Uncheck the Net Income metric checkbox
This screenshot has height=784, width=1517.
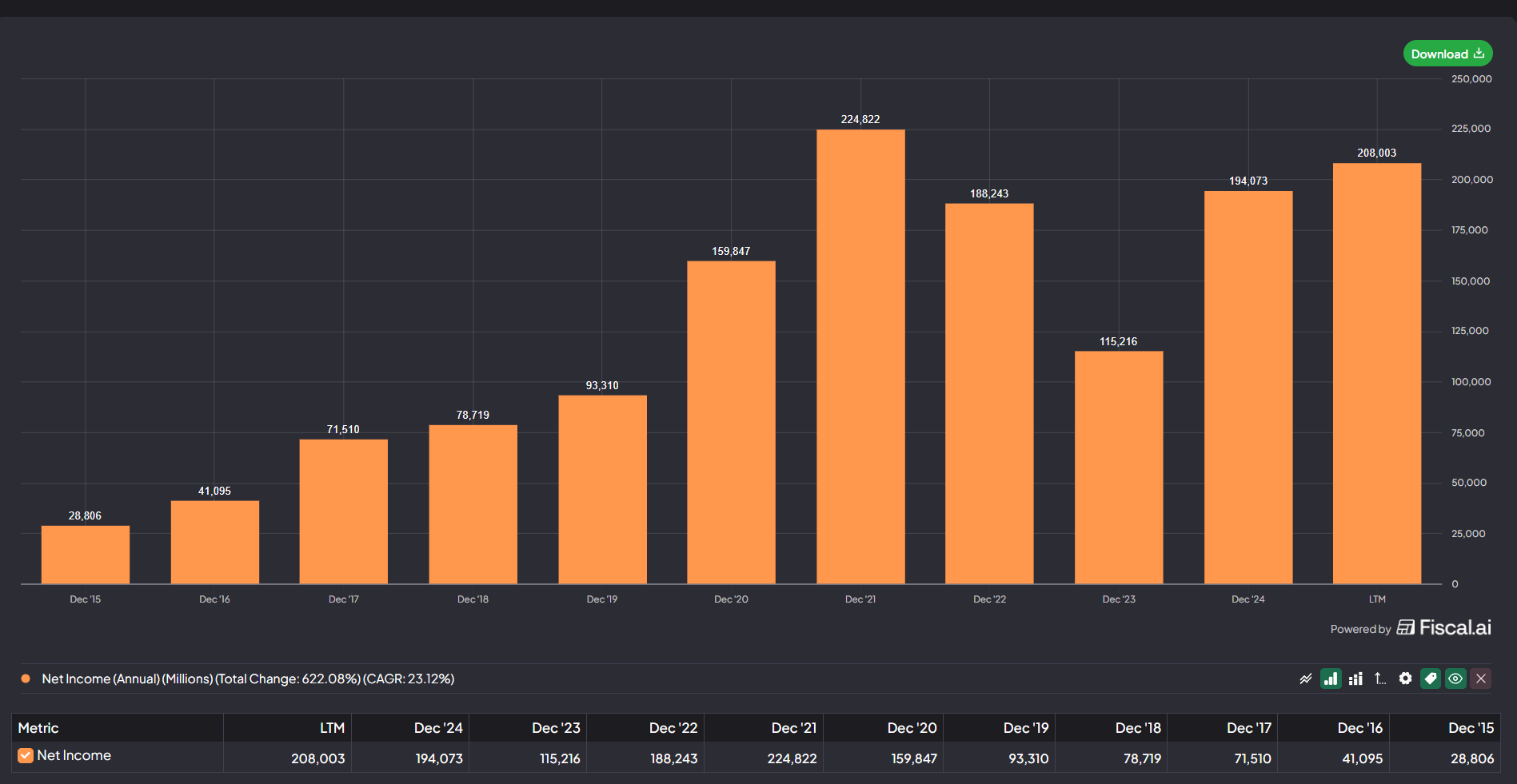point(26,755)
